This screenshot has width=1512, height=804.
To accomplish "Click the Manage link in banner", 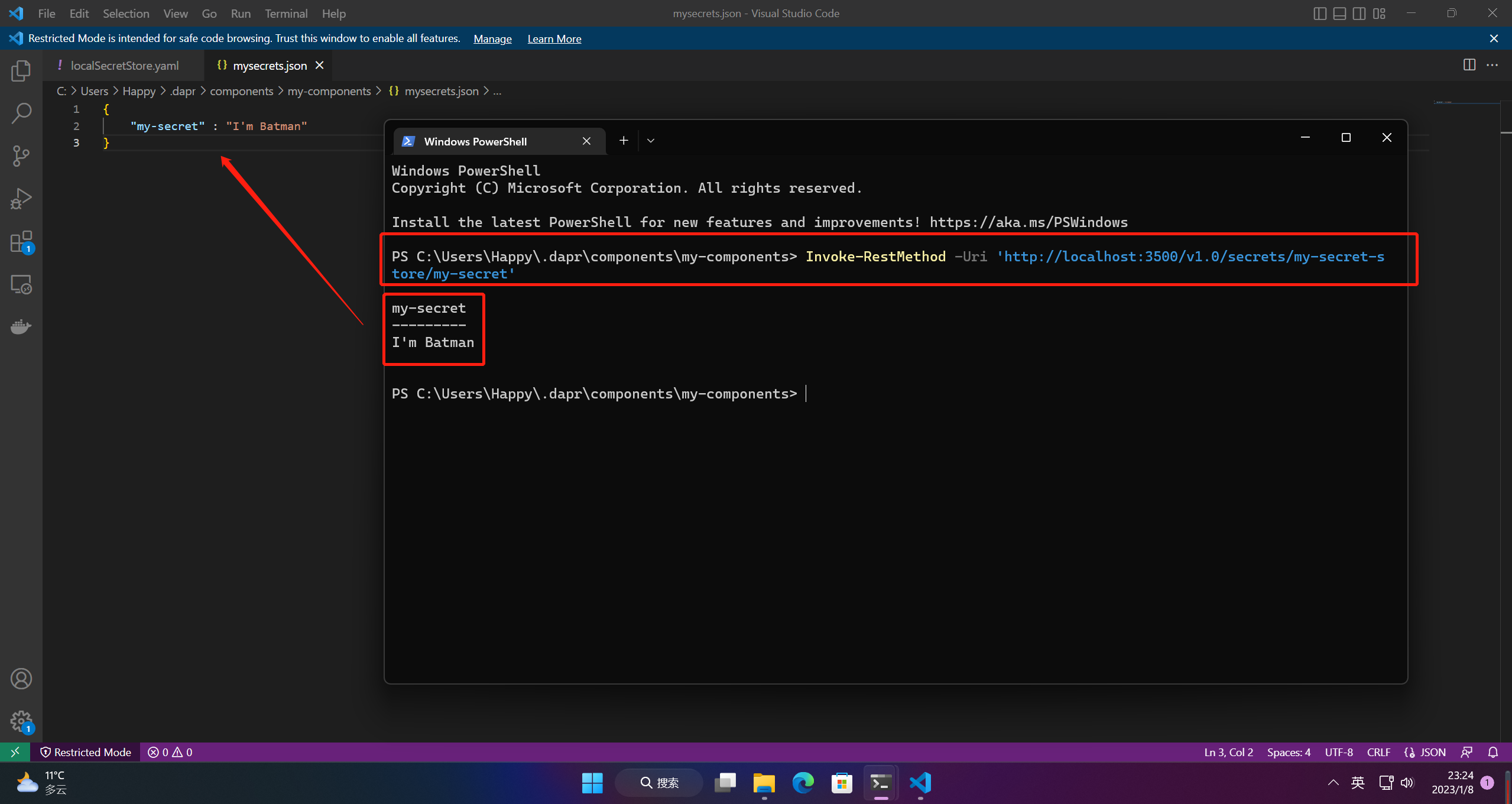I will pyautogui.click(x=492, y=38).
